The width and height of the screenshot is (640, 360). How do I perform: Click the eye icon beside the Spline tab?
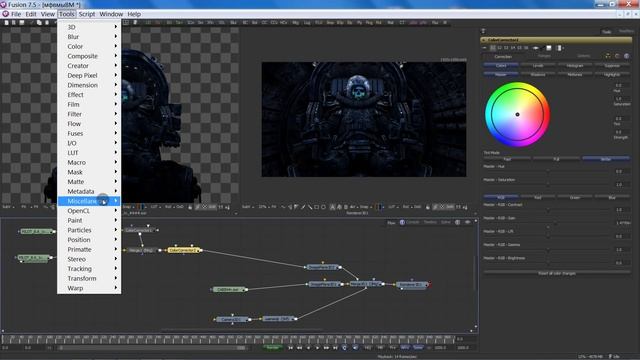467,222
